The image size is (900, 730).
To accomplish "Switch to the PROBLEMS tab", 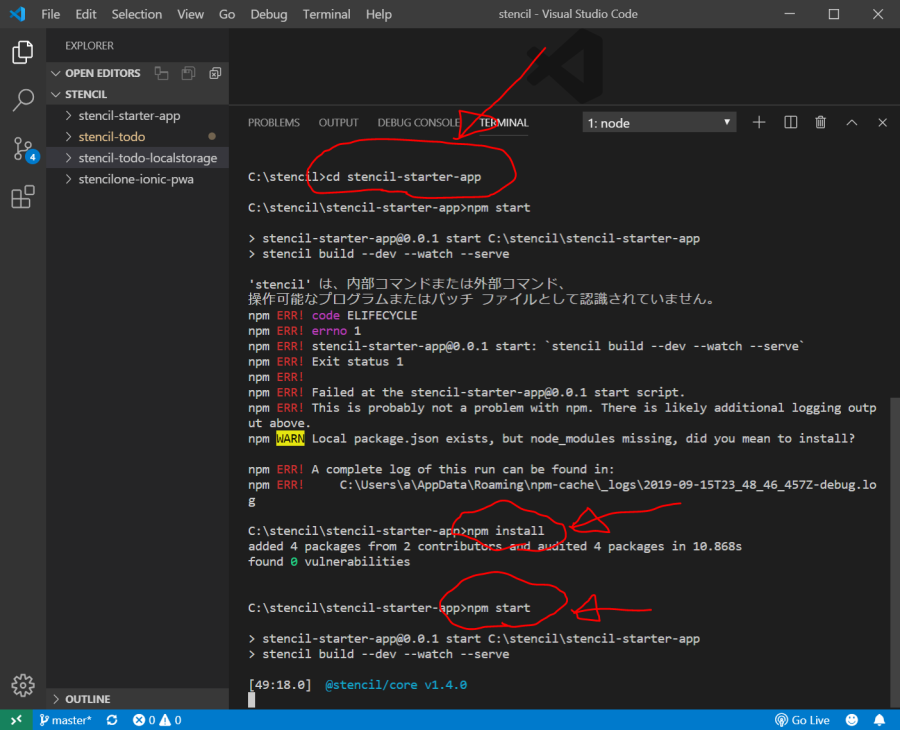I will [273, 122].
